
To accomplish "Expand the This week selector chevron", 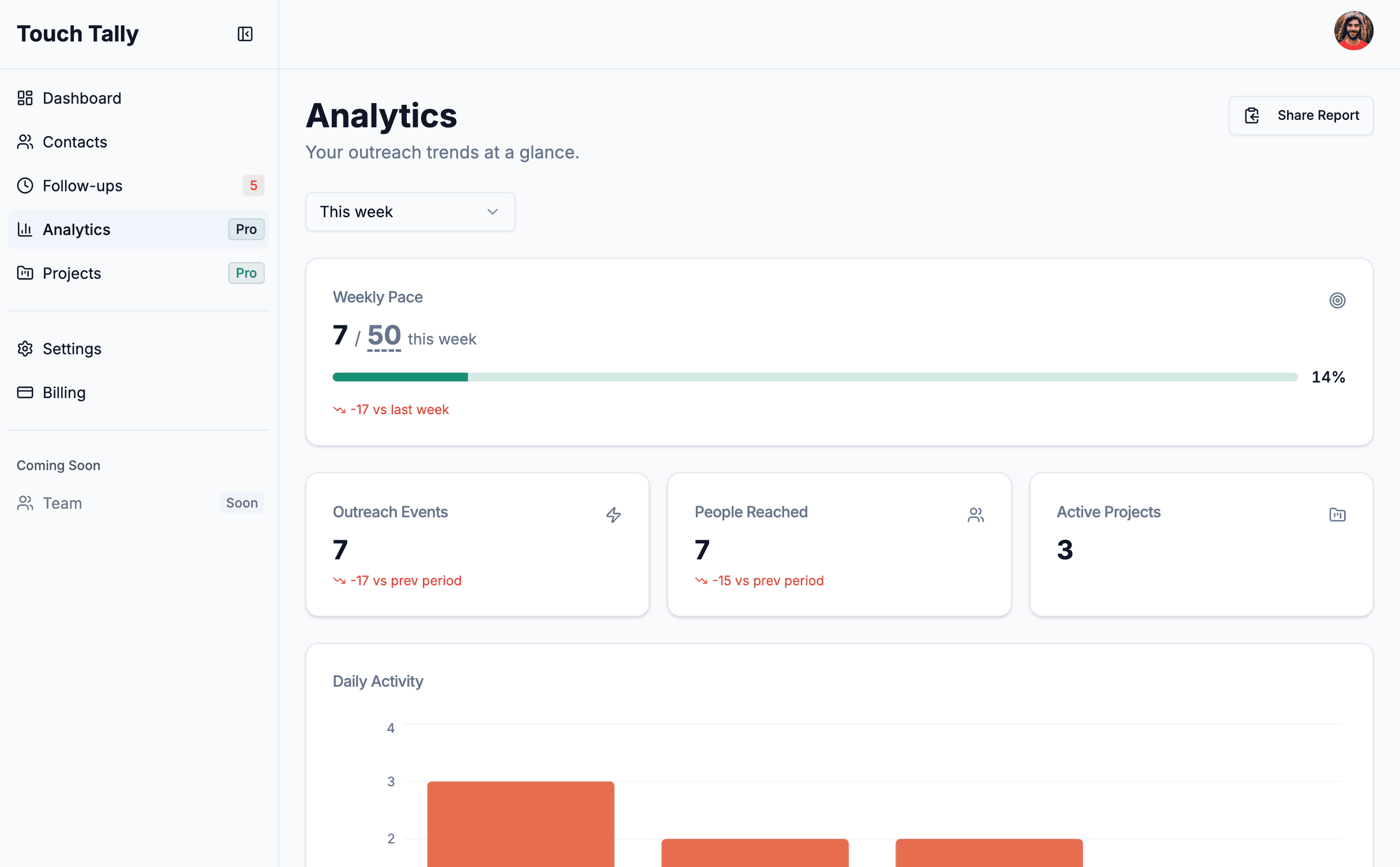I will pyautogui.click(x=491, y=211).
